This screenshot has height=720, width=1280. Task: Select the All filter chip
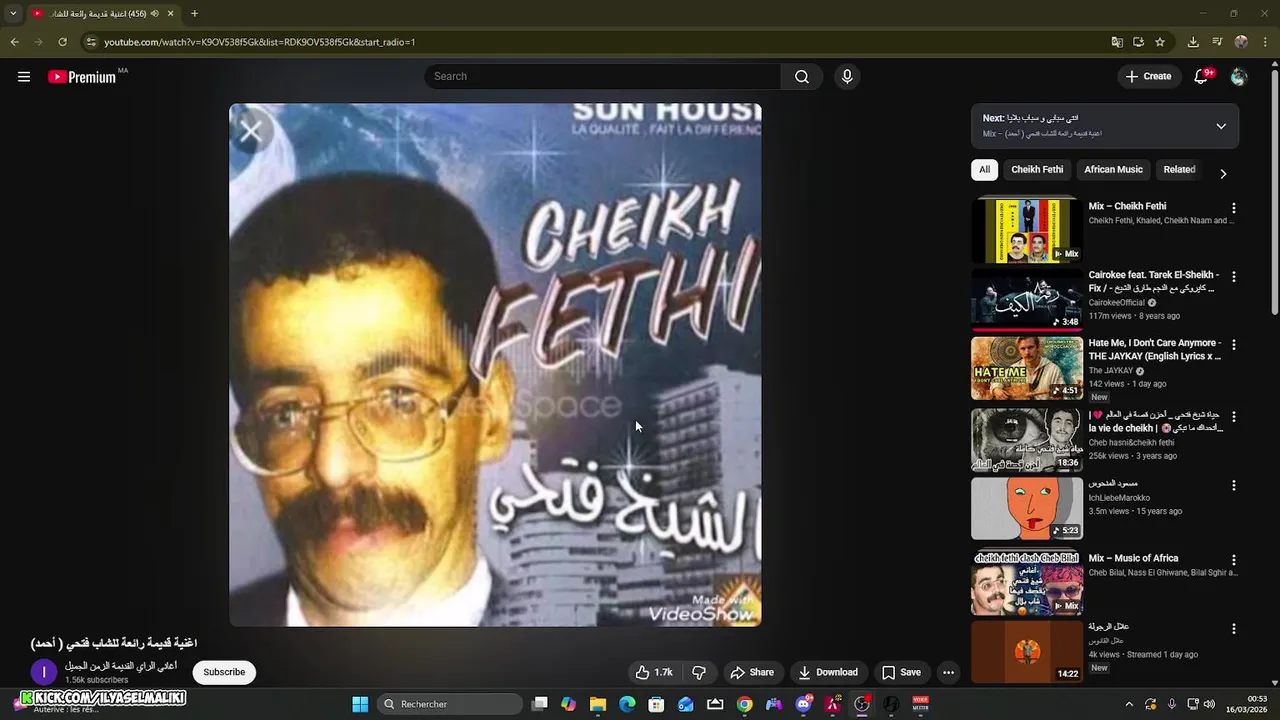click(984, 170)
